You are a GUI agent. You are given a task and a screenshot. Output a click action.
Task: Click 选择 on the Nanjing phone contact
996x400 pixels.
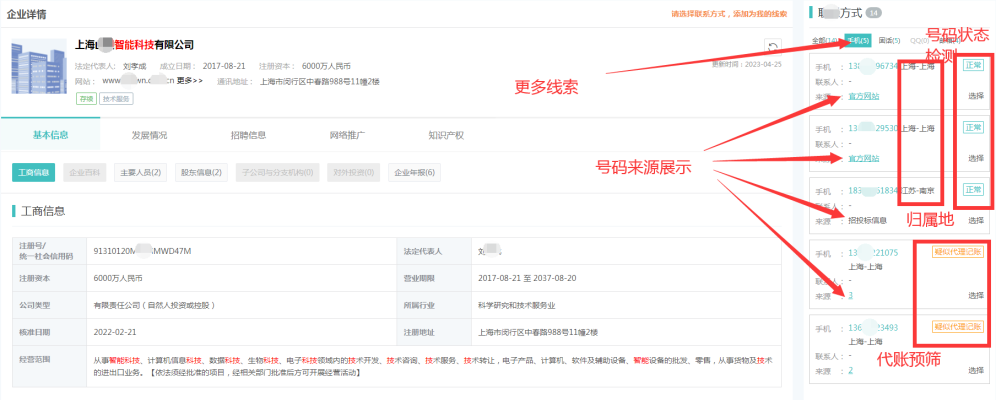(x=976, y=220)
